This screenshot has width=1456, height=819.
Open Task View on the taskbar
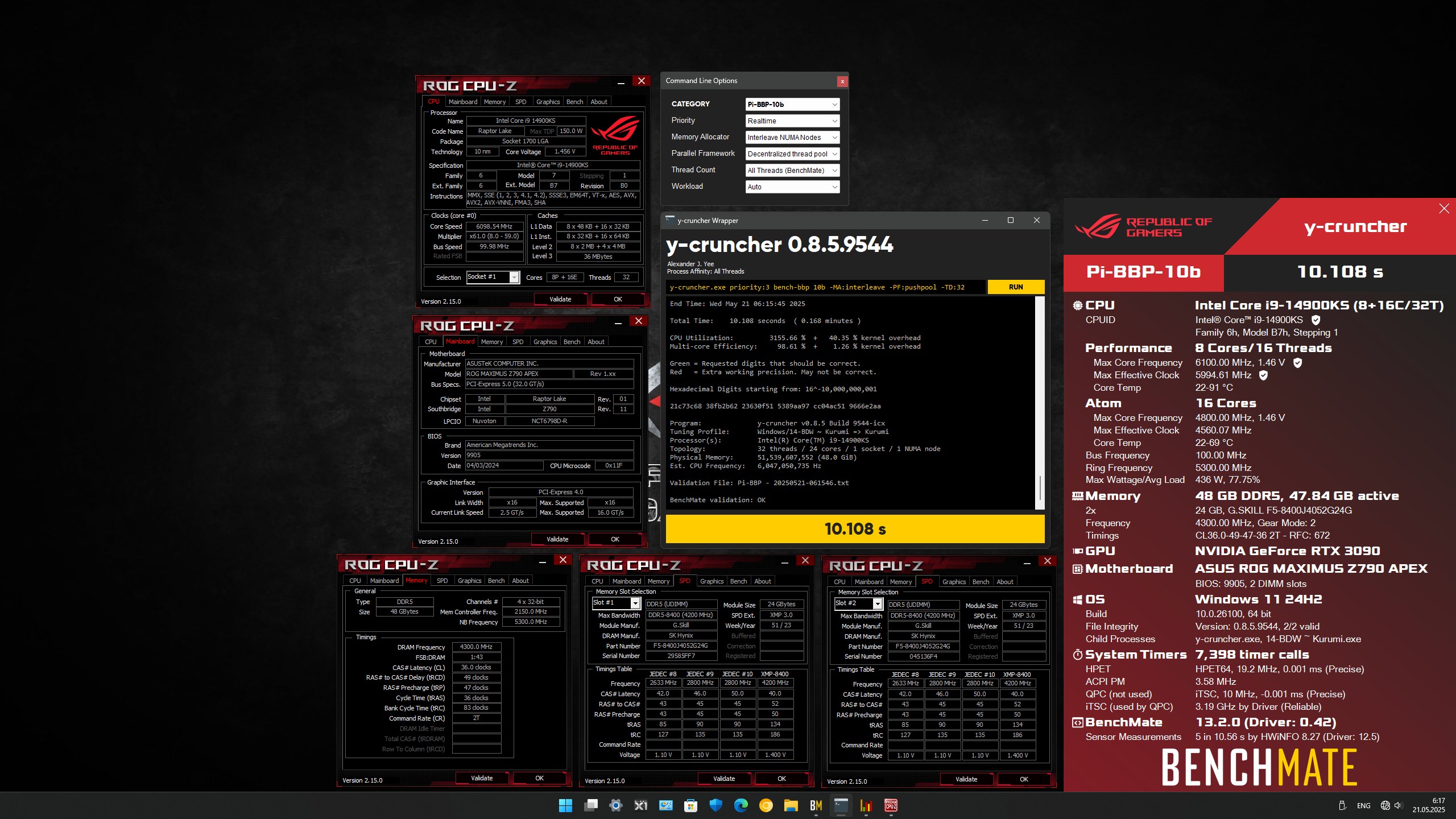(590, 805)
